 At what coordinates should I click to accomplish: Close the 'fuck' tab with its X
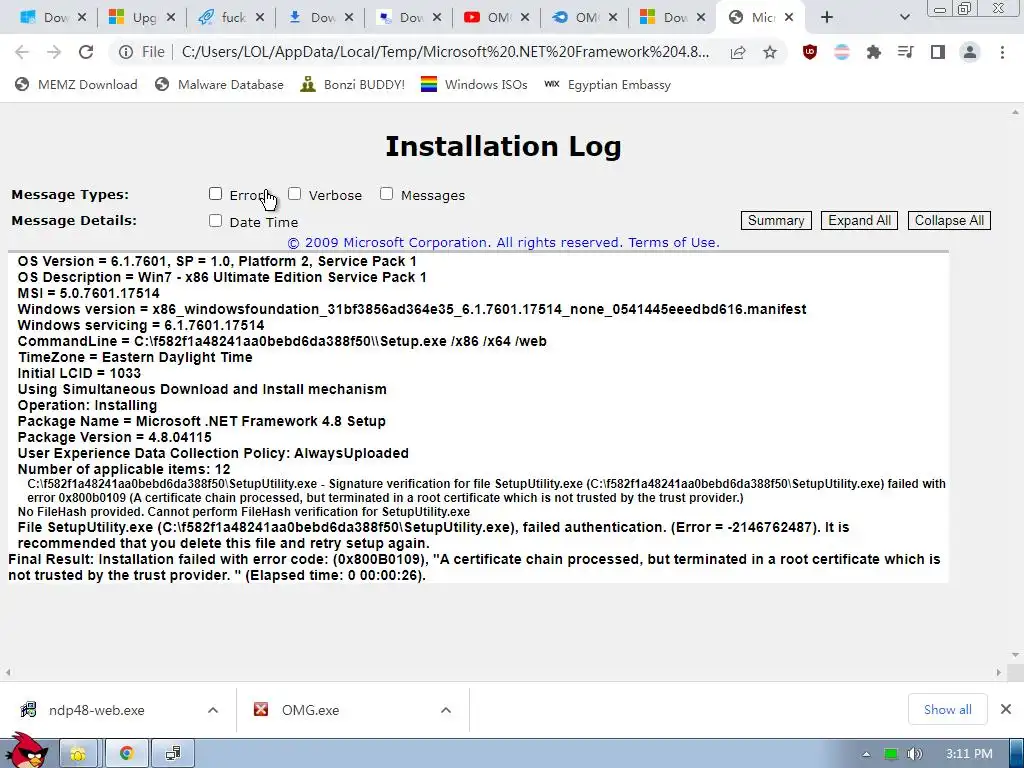tap(259, 18)
